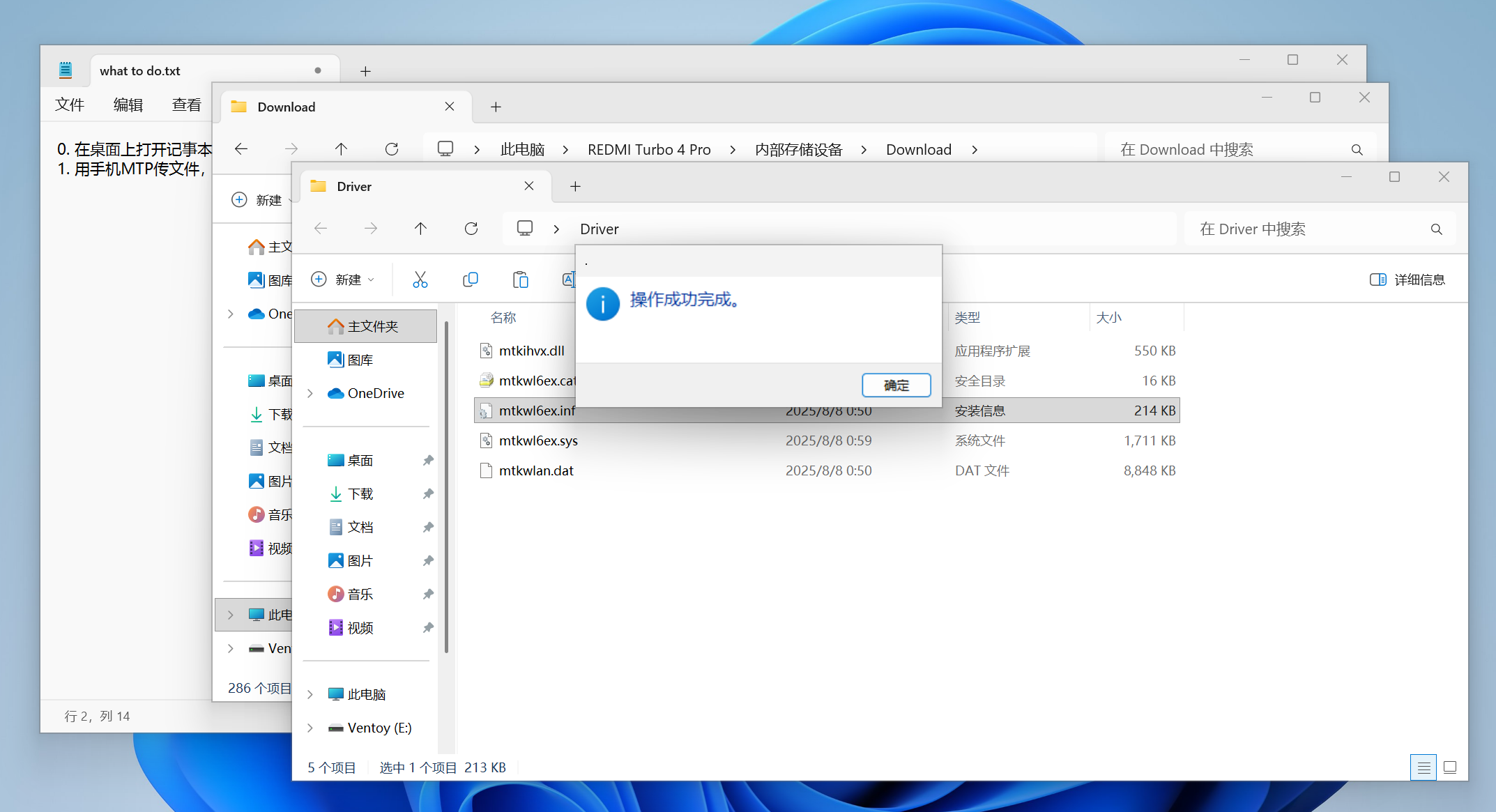Image resolution: width=1496 pixels, height=812 pixels.
Task: Select the mtkwl6ex.sys file
Action: [538, 441]
